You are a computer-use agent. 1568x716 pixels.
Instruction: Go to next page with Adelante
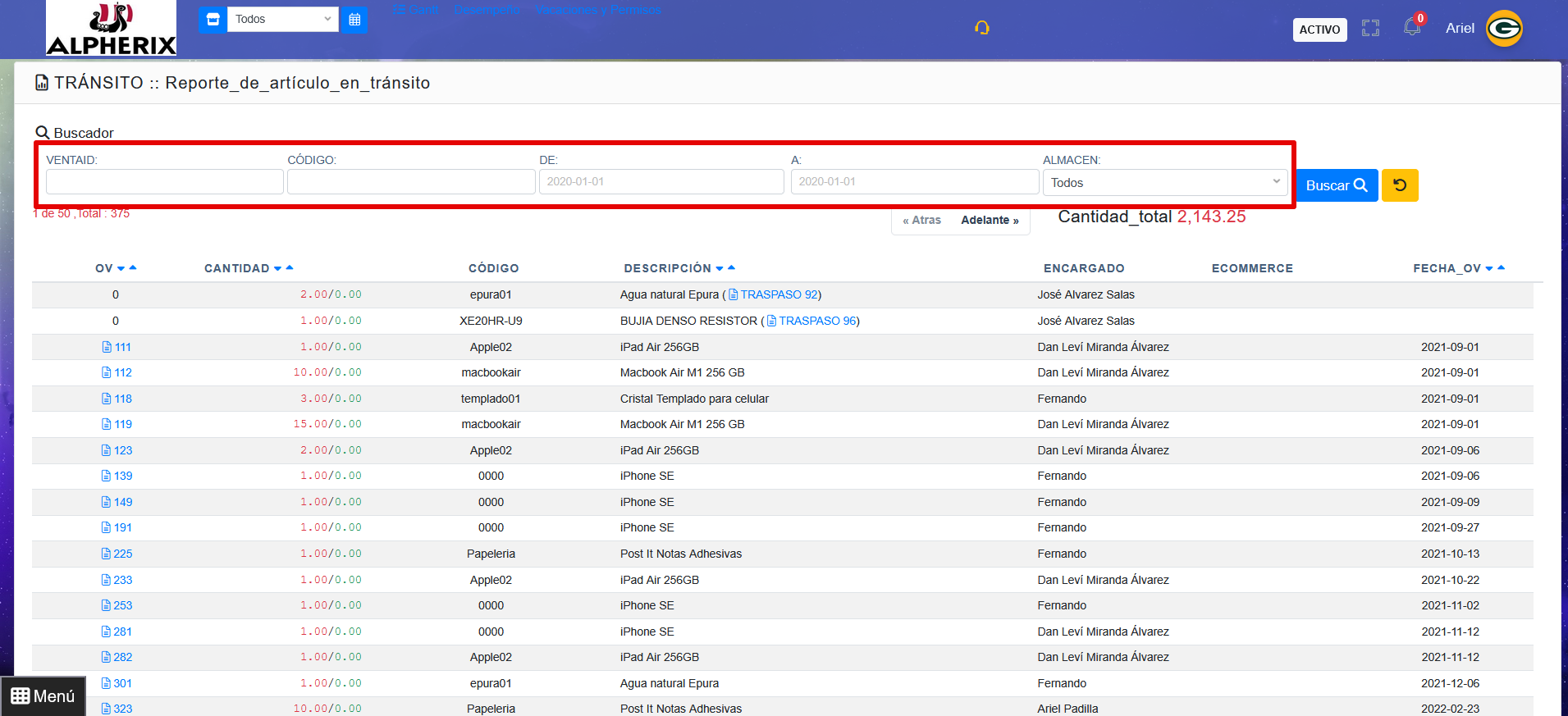[990, 221]
